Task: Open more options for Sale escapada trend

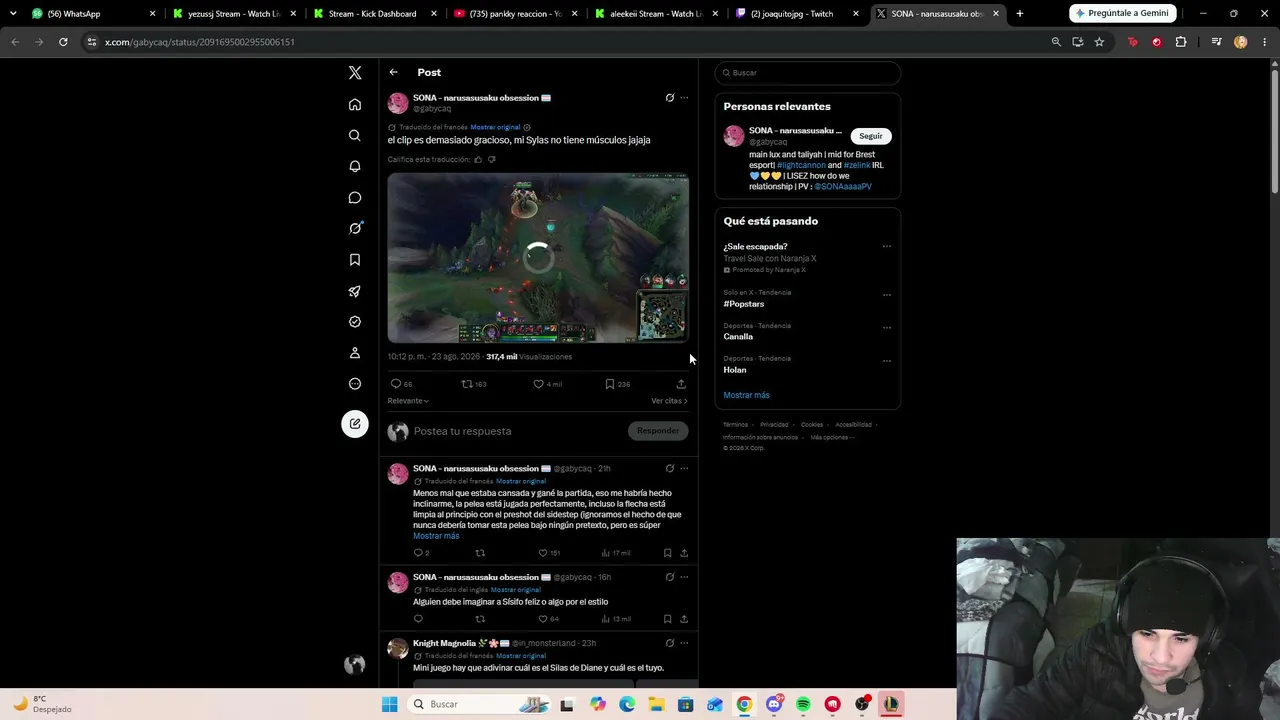Action: (886, 246)
